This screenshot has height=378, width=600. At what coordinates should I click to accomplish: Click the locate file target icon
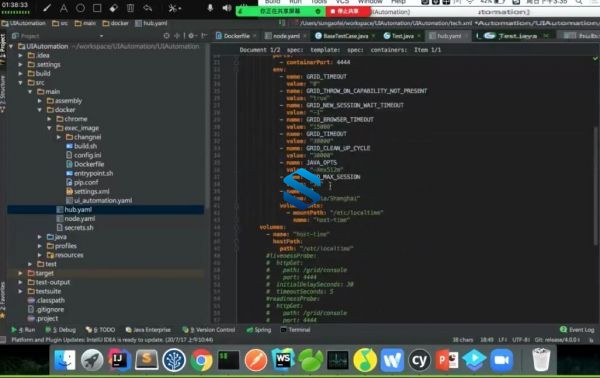(166, 36)
